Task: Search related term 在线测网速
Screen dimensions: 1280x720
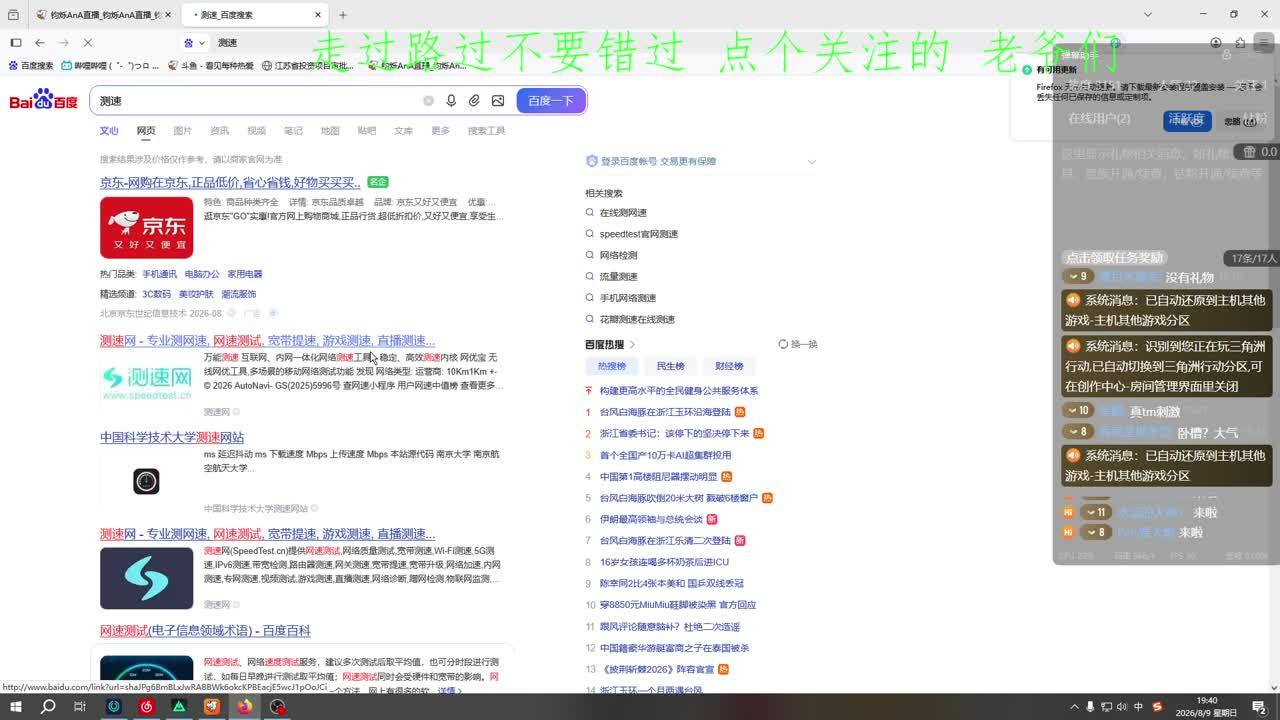Action: (623, 213)
